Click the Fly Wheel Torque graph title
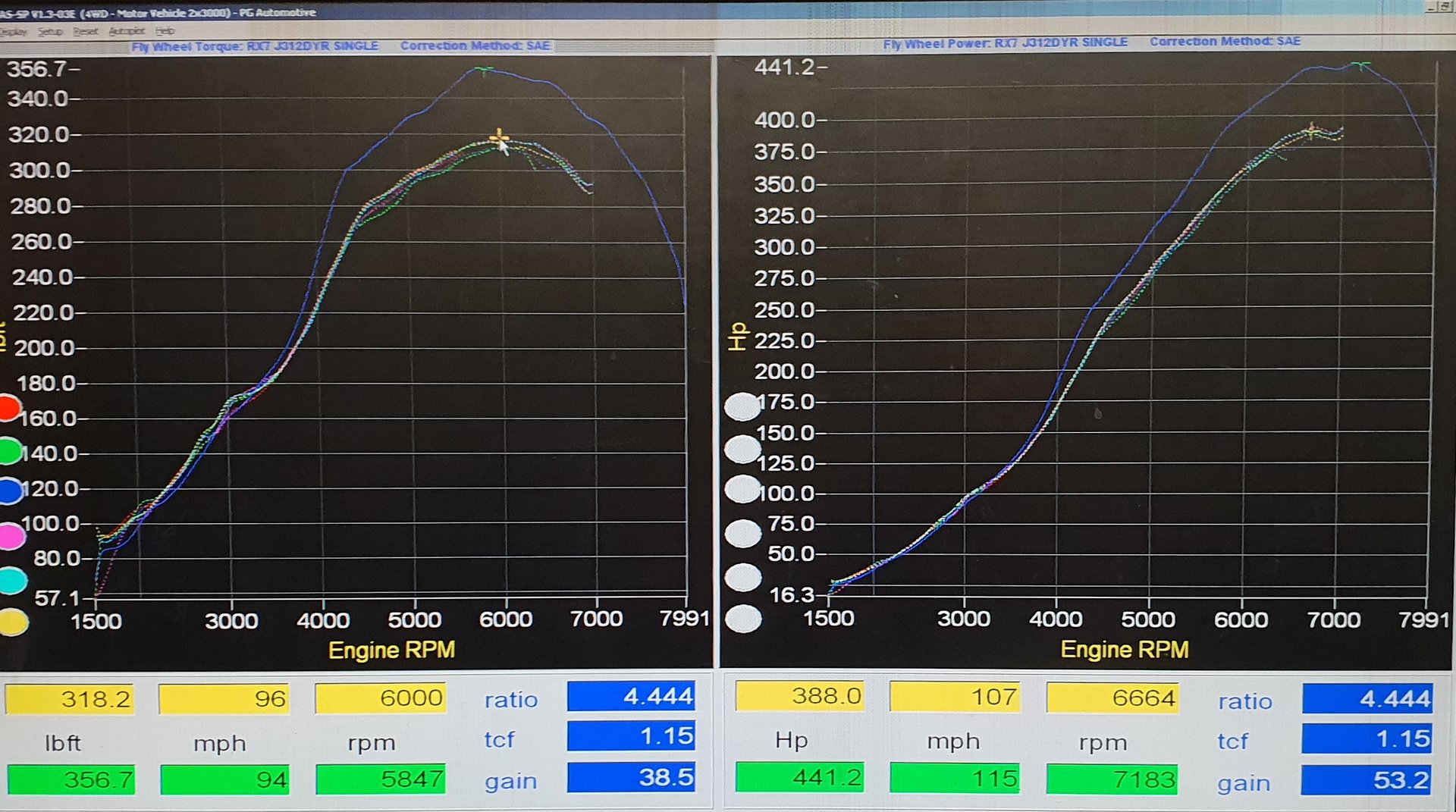This screenshot has height=812, width=1456. (x=255, y=46)
